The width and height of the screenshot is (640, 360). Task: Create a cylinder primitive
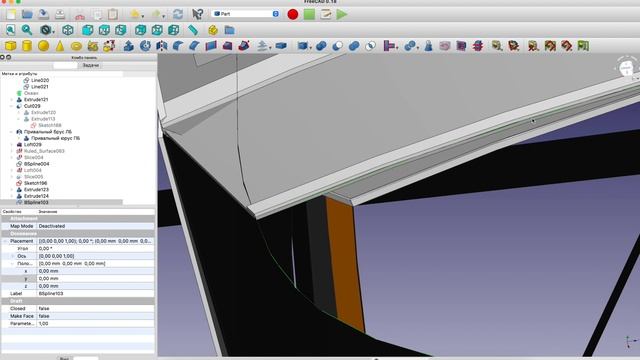tap(27, 46)
